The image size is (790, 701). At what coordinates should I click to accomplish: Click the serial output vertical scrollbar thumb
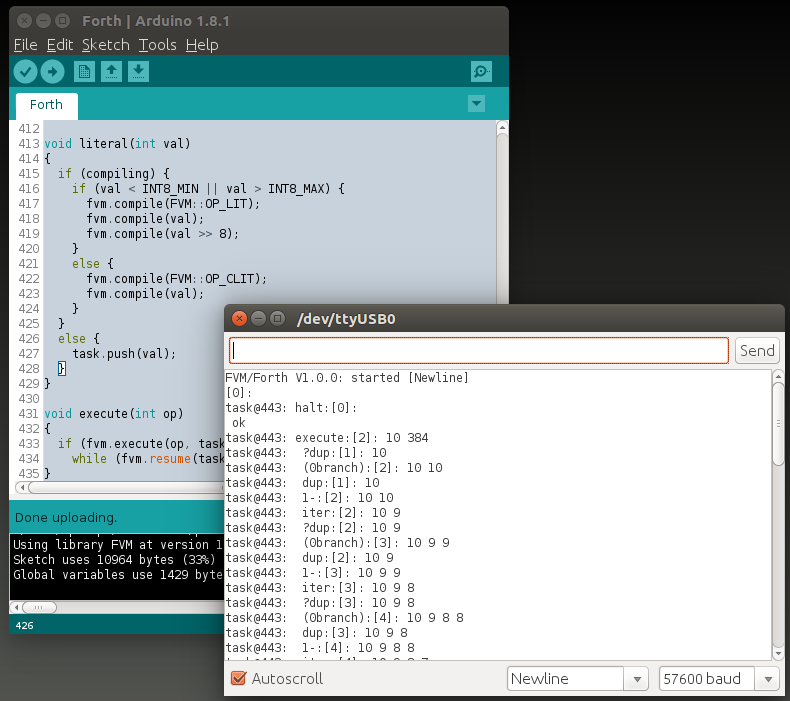click(x=778, y=424)
